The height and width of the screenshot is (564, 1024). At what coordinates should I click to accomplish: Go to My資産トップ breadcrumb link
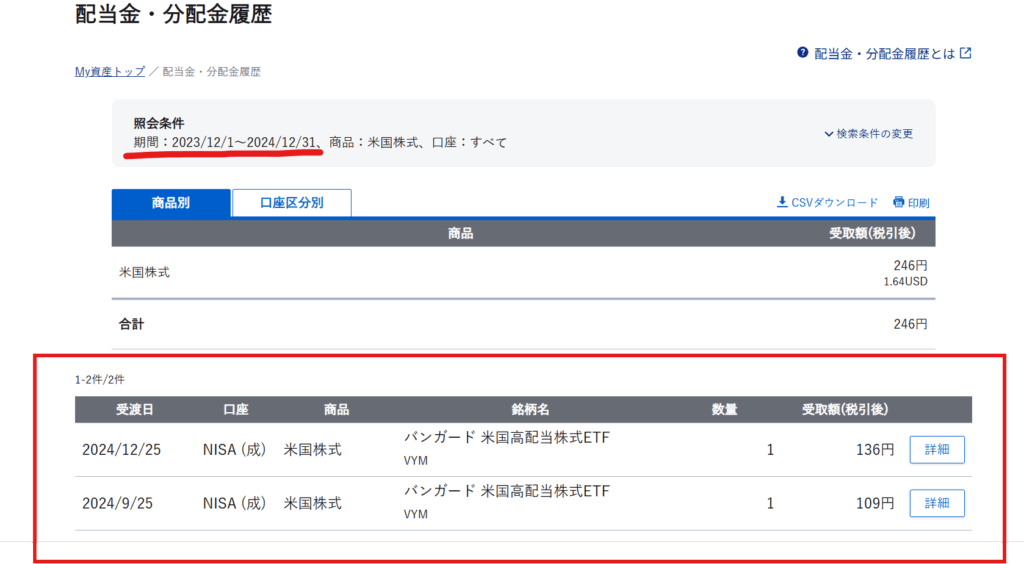click(110, 72)
